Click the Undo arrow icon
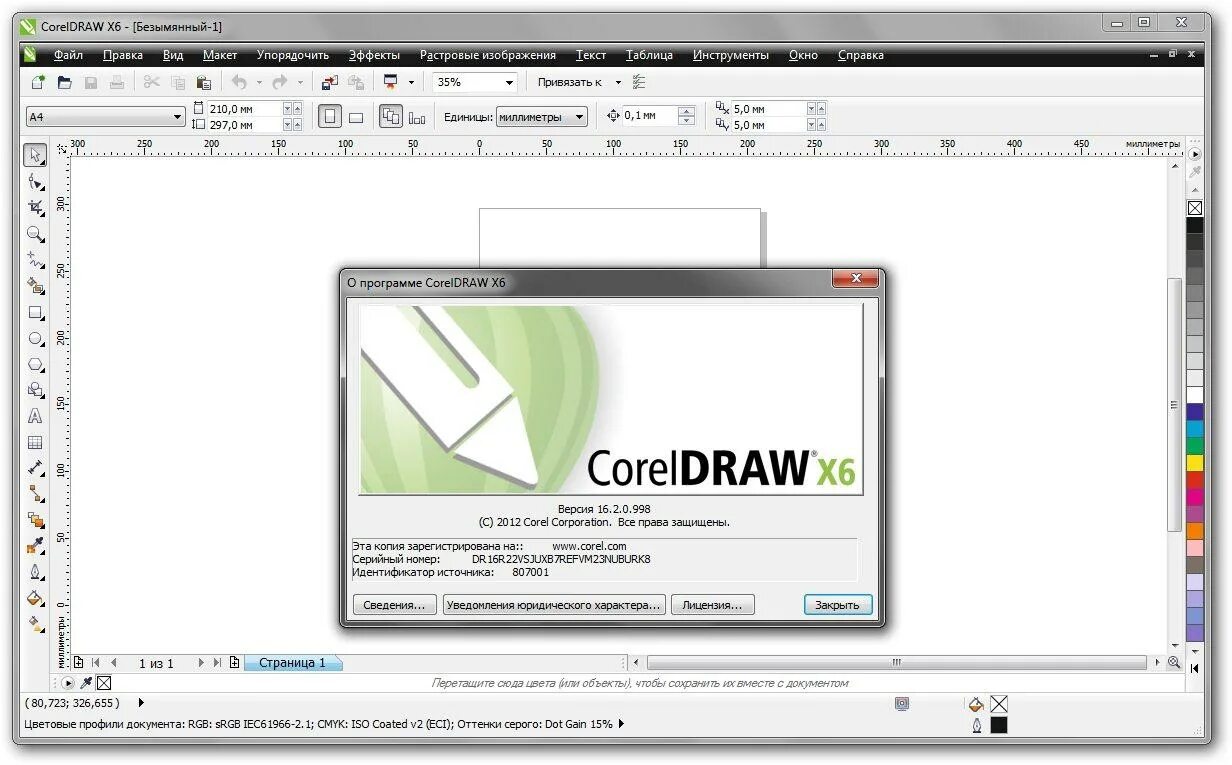Viewport: 1232px width, 765px height. (239, 83)
